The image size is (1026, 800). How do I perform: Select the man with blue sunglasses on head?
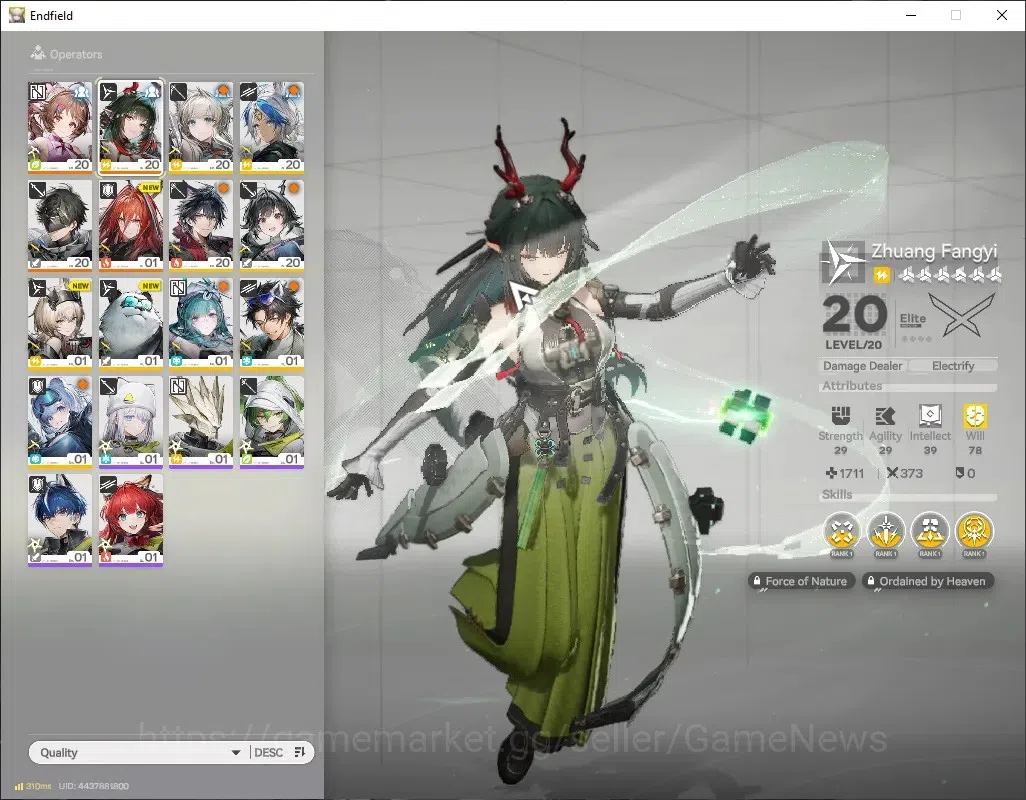272,323
